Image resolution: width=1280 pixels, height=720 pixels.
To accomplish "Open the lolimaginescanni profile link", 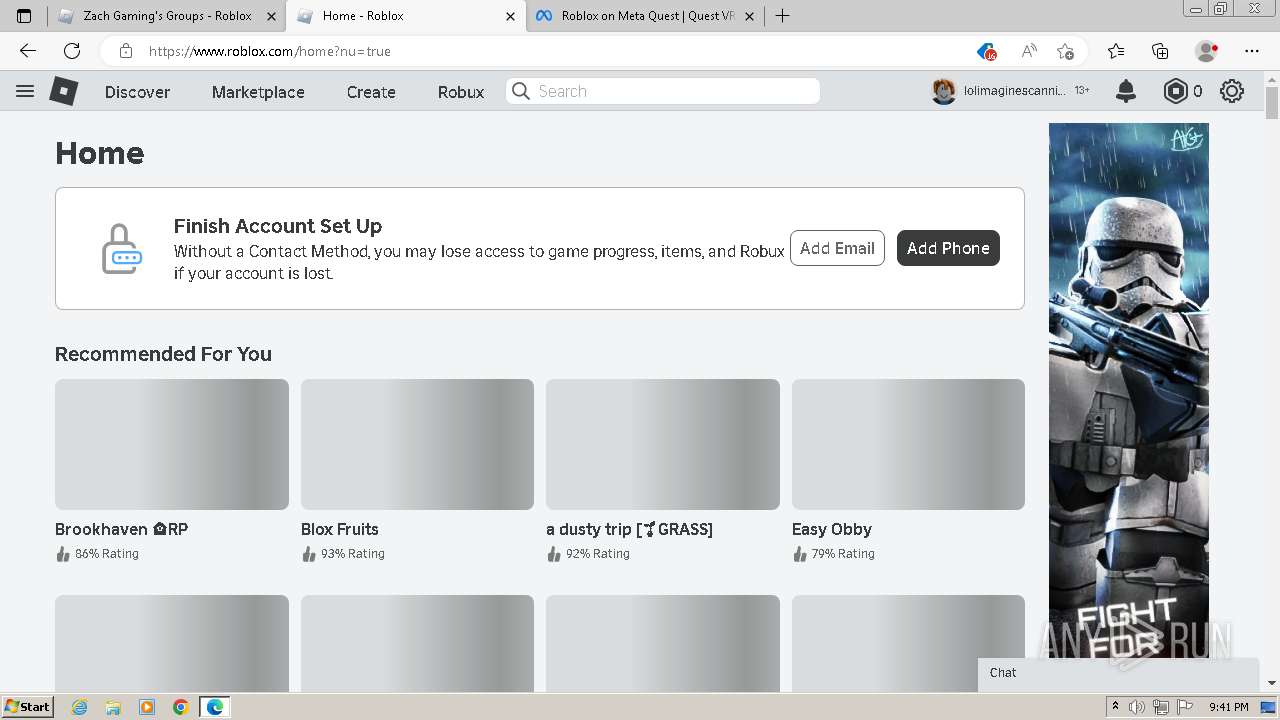I will [x=1014, y=91].
